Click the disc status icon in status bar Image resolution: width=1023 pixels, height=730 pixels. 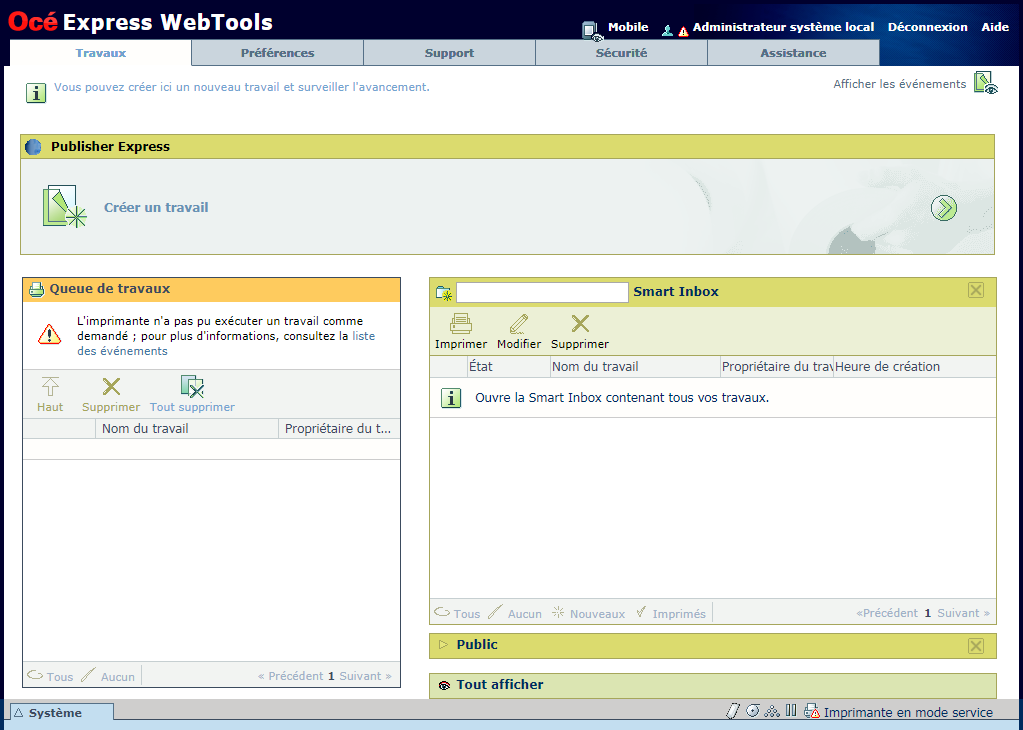pos(752,711)
